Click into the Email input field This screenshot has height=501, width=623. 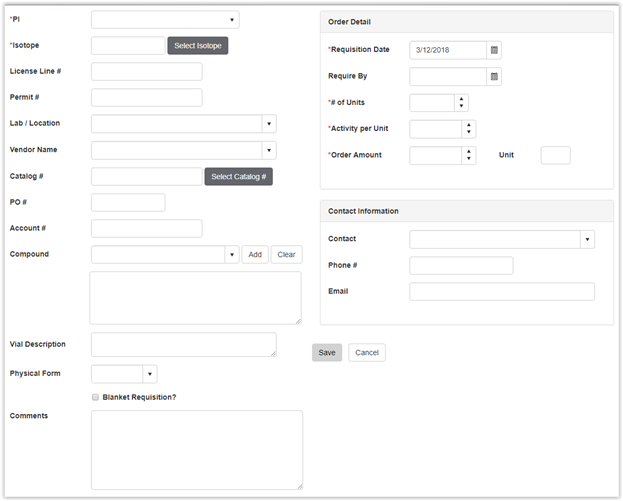click(x=502, y=292)
